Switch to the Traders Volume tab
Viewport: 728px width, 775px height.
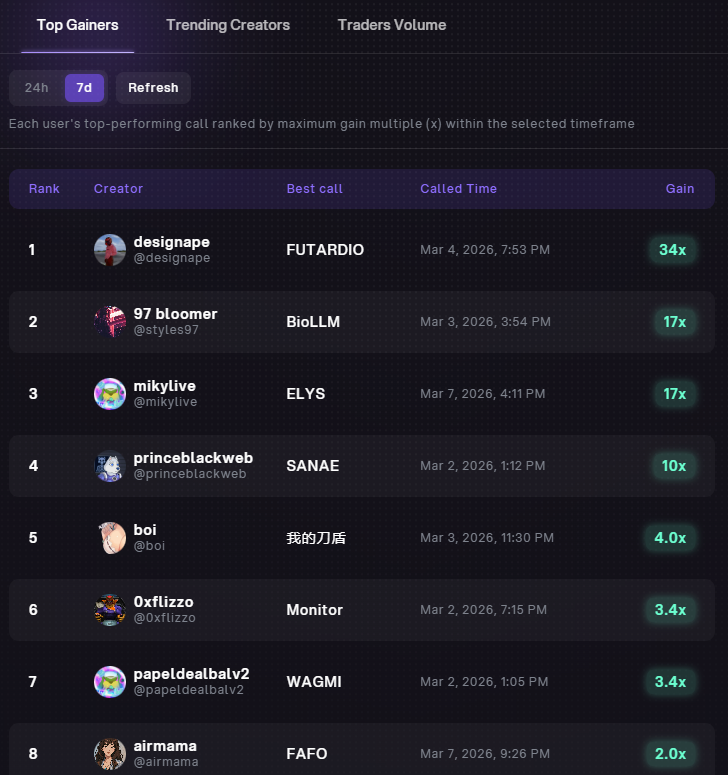392,25
